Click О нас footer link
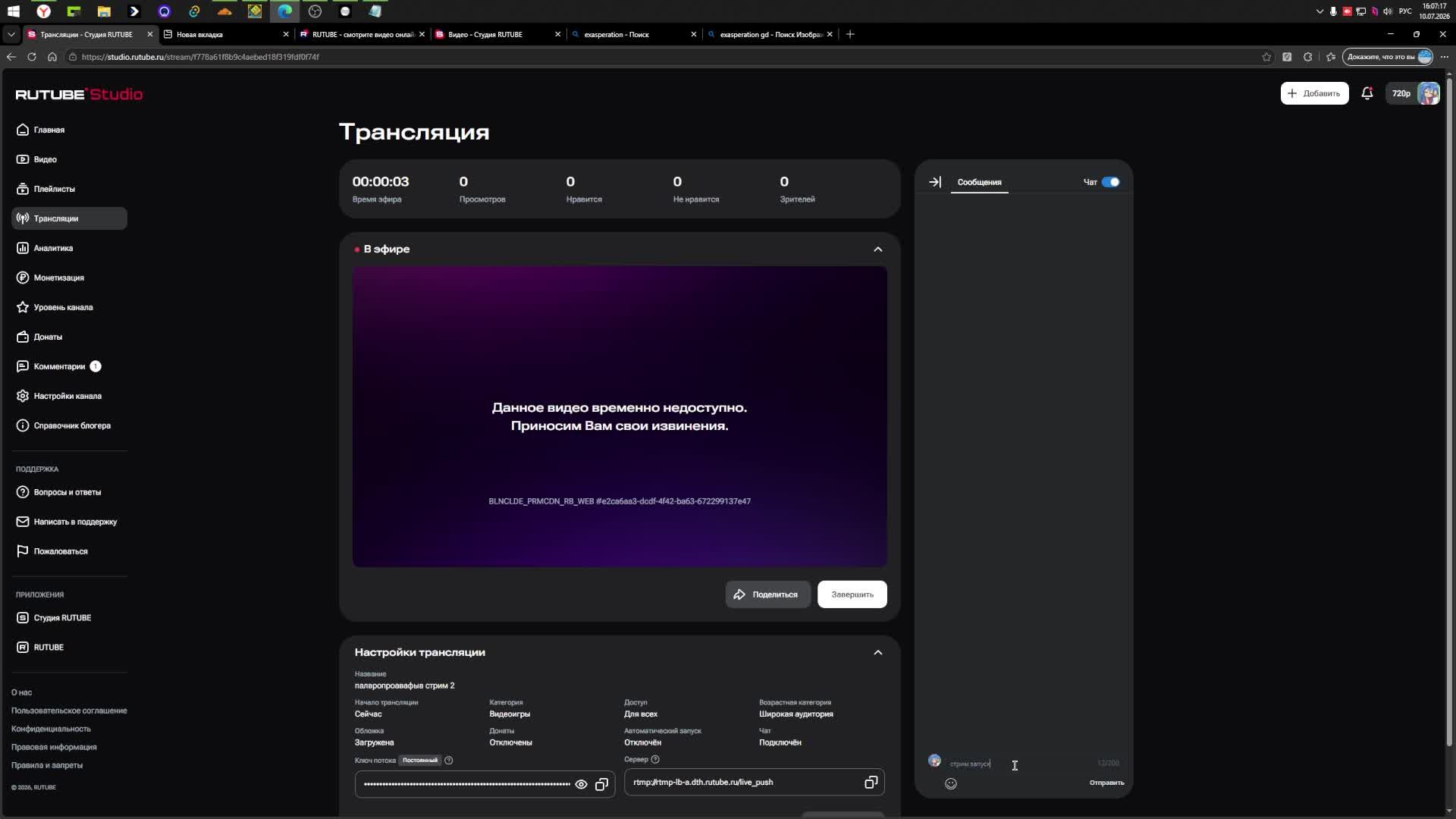This screenshot has height=819, width=1456. 21,692
